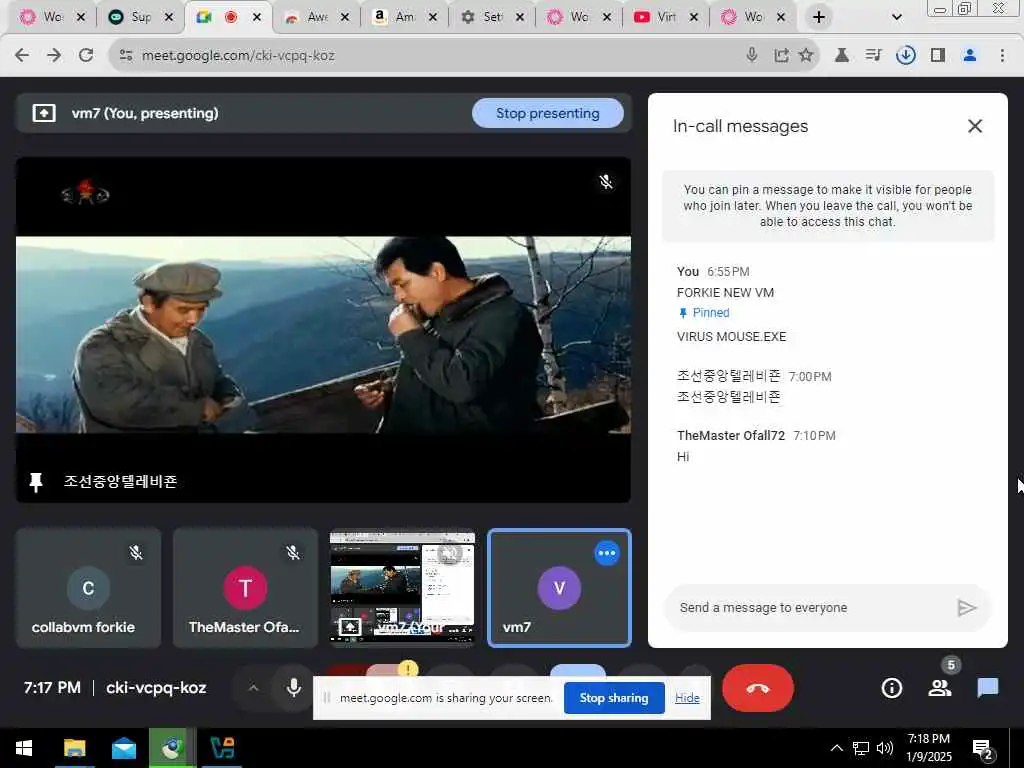Switch to the Settings tab

(483, 18)
